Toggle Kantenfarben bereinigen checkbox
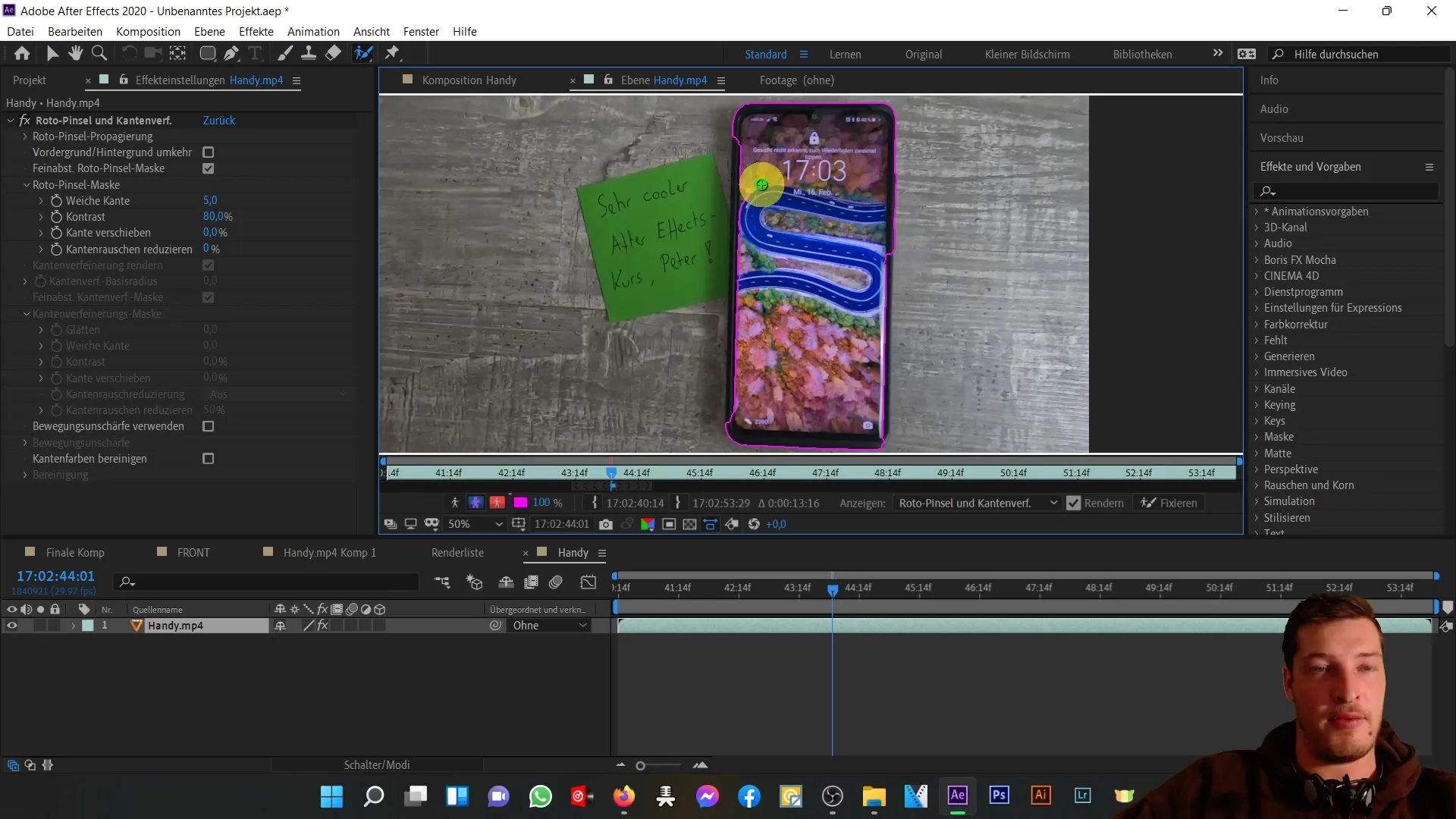Viewport: 1456px width, 819px height. (x=208, y=458)
